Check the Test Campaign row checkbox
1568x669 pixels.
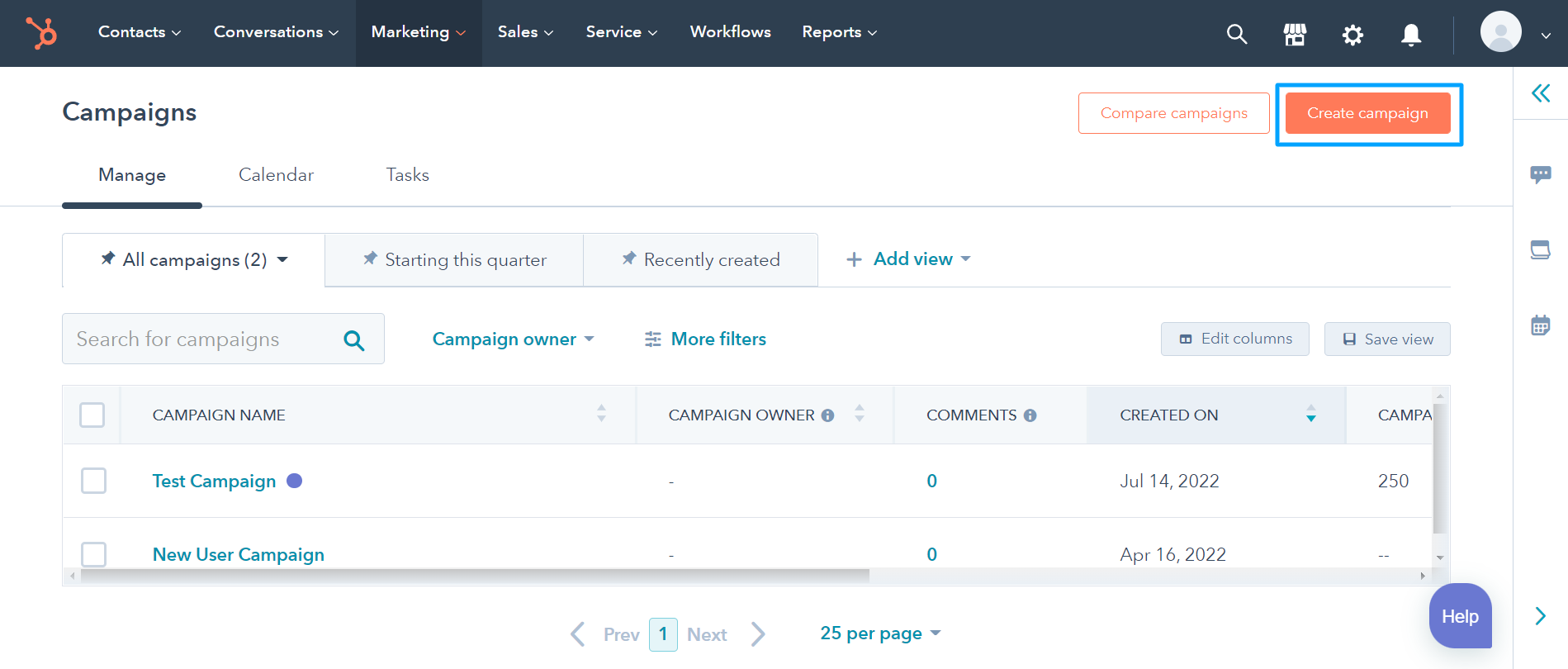coord(94,481)
